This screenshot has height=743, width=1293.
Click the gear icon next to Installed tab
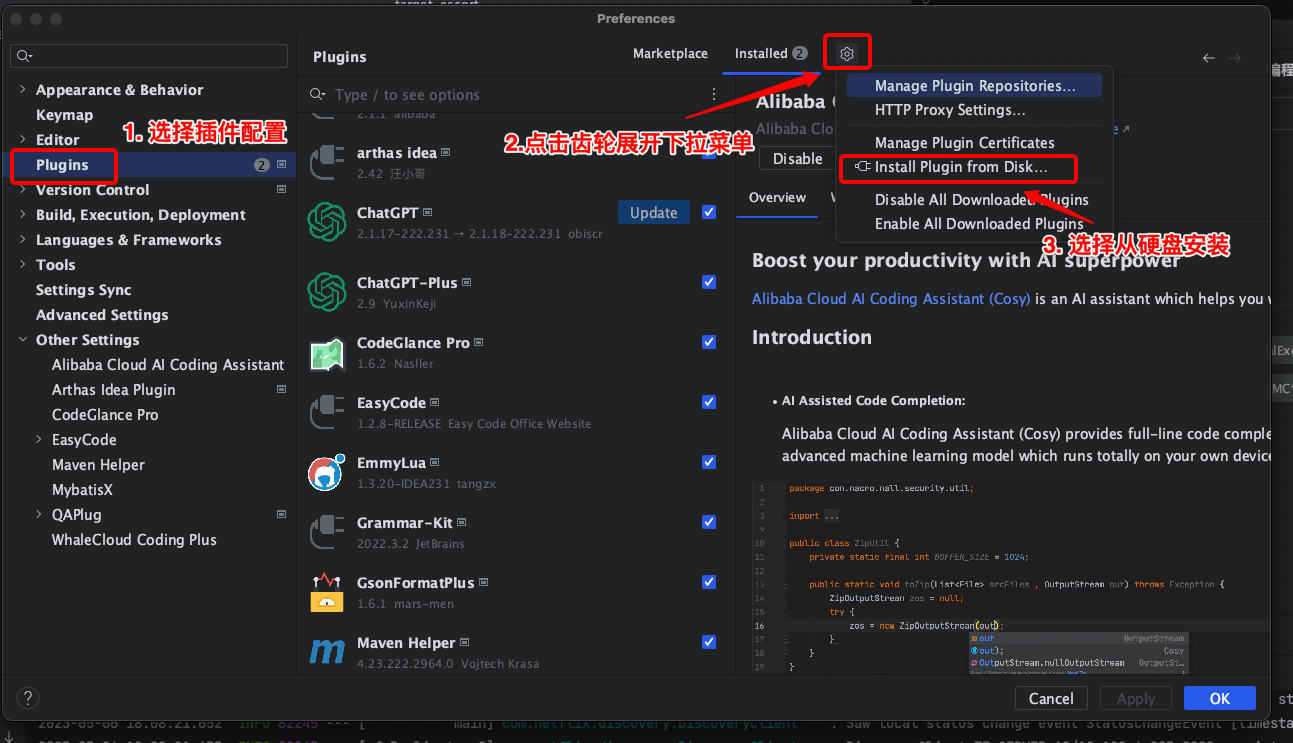pyautogui.click(x=847, y=54)
